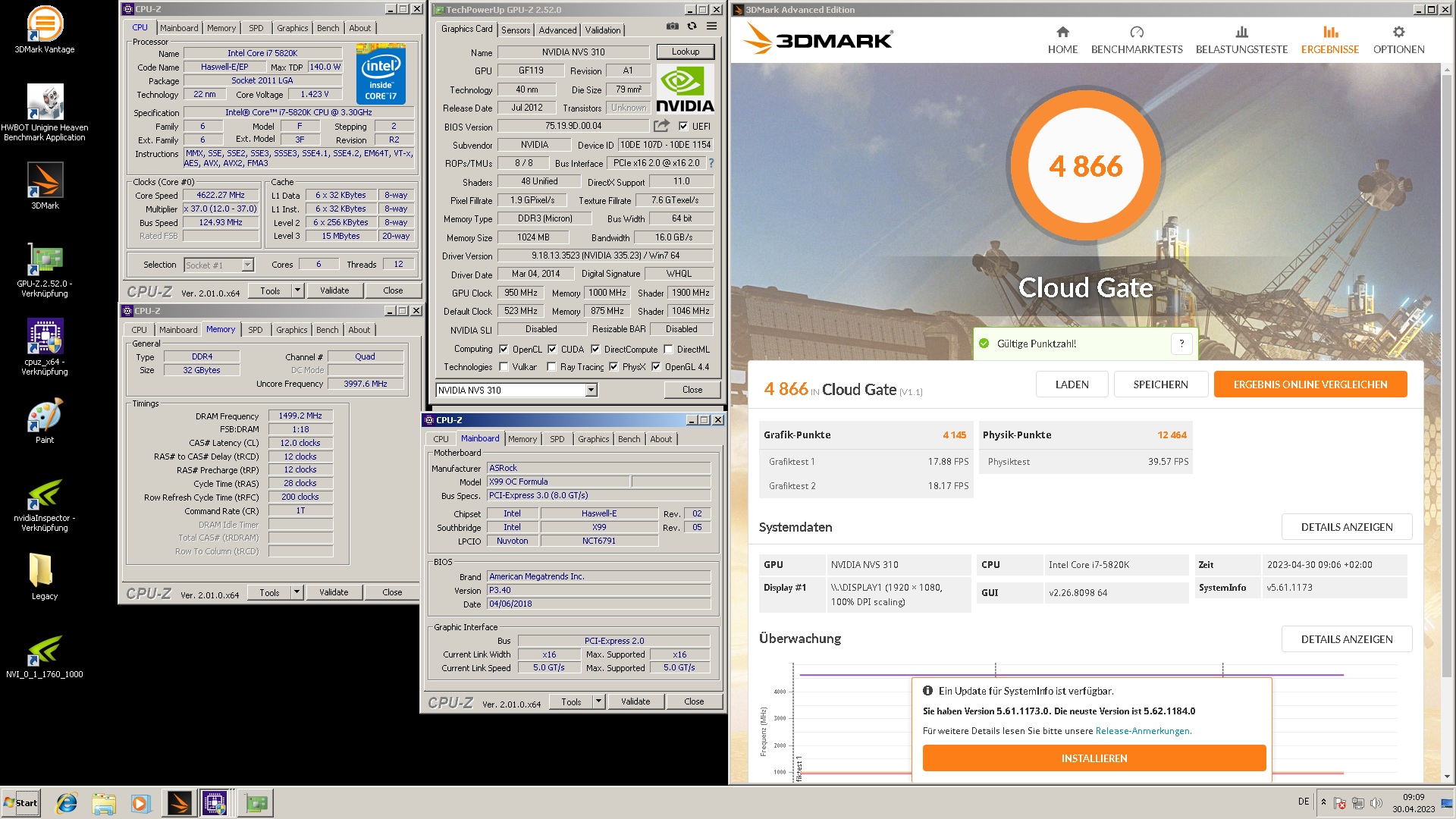This screenshot has width=1456, height=819.
Task: Open the Socket #1 selection dropdown
Action: click(x=219, y=265)
